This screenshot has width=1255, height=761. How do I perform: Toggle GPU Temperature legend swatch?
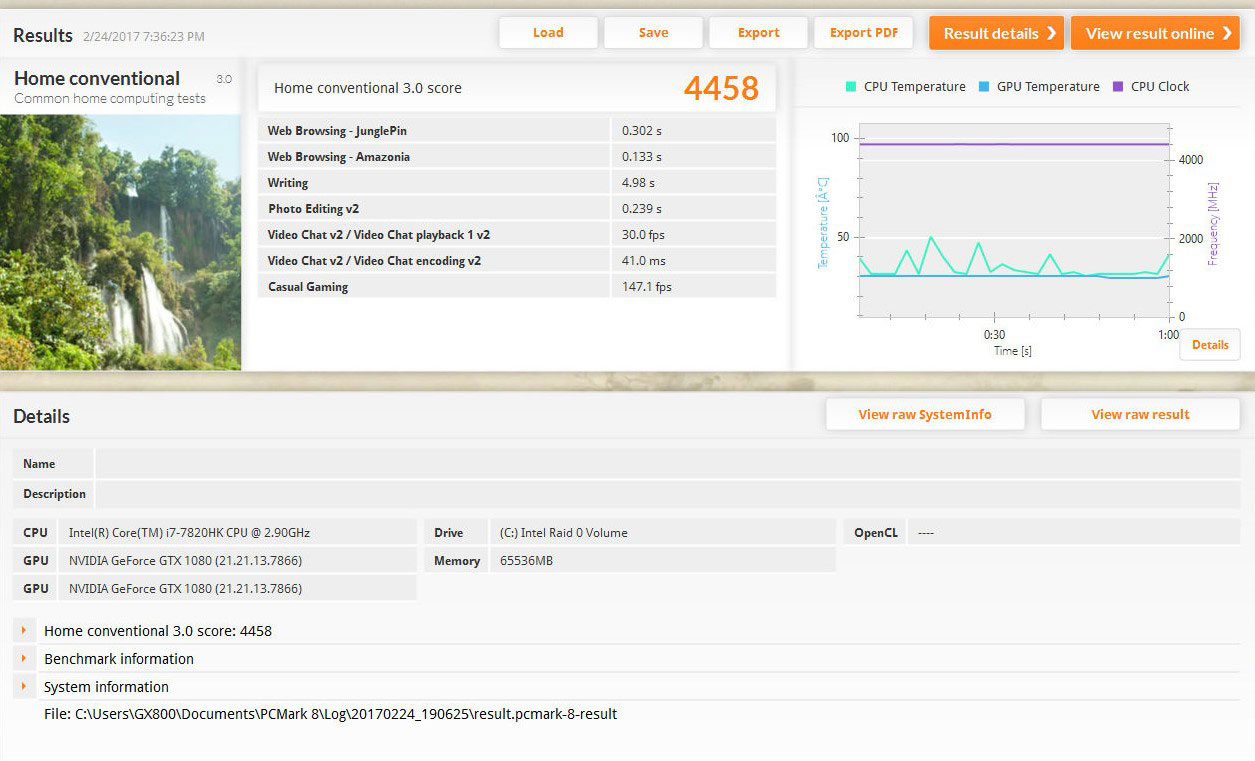click(x=984, y=87)
